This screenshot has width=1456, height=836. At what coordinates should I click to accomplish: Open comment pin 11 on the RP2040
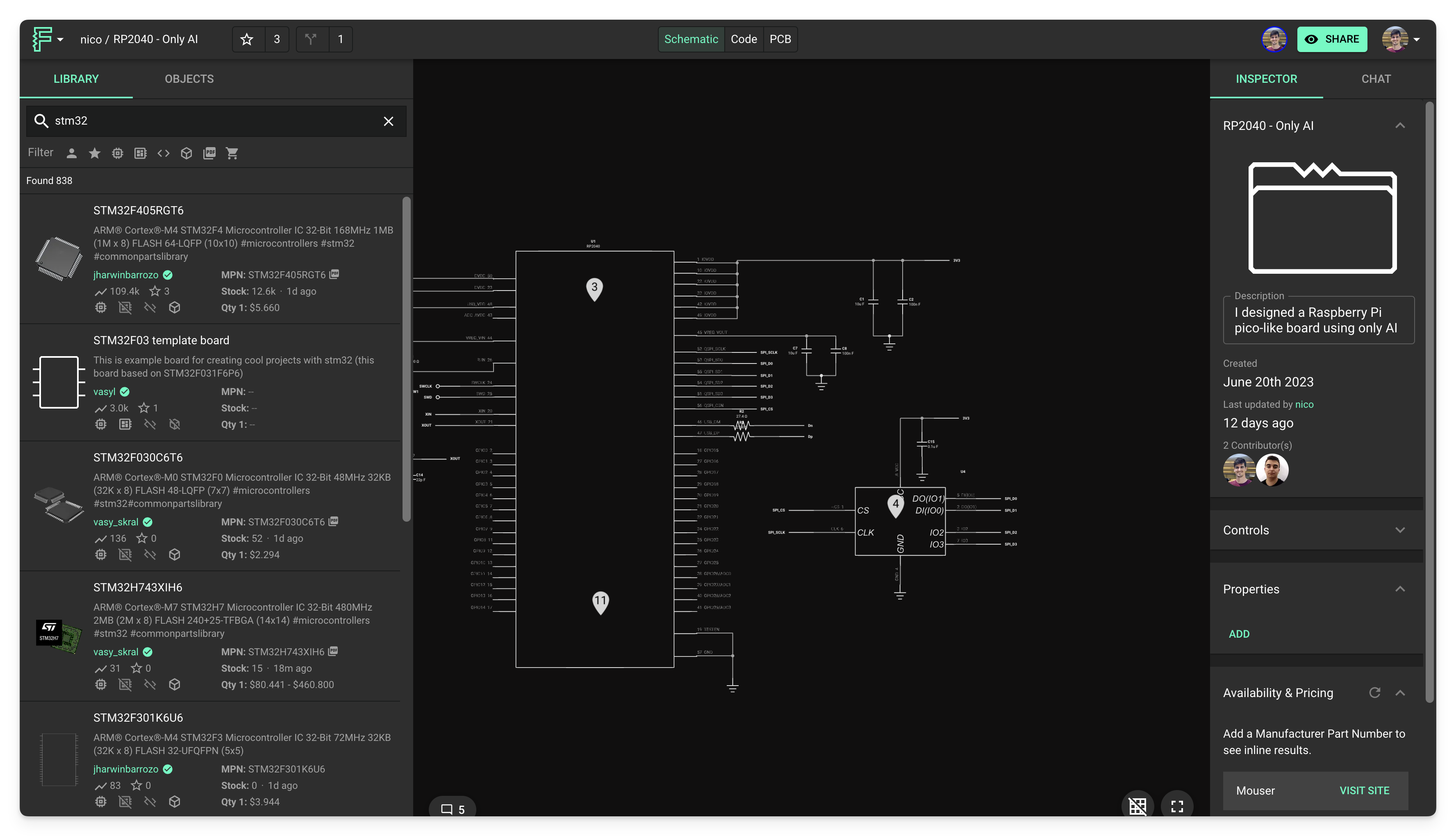(600, 602)
